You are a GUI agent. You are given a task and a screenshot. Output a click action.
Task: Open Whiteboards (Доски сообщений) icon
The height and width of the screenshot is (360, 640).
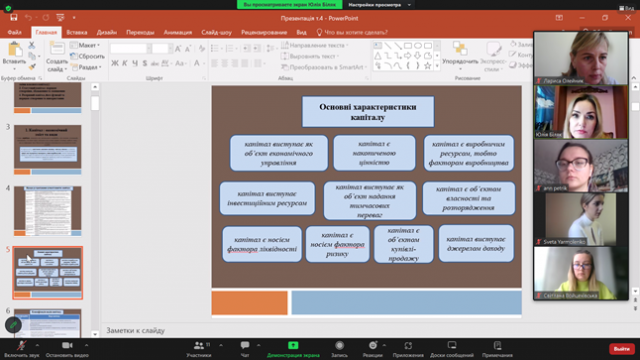[x=452, y=345]
